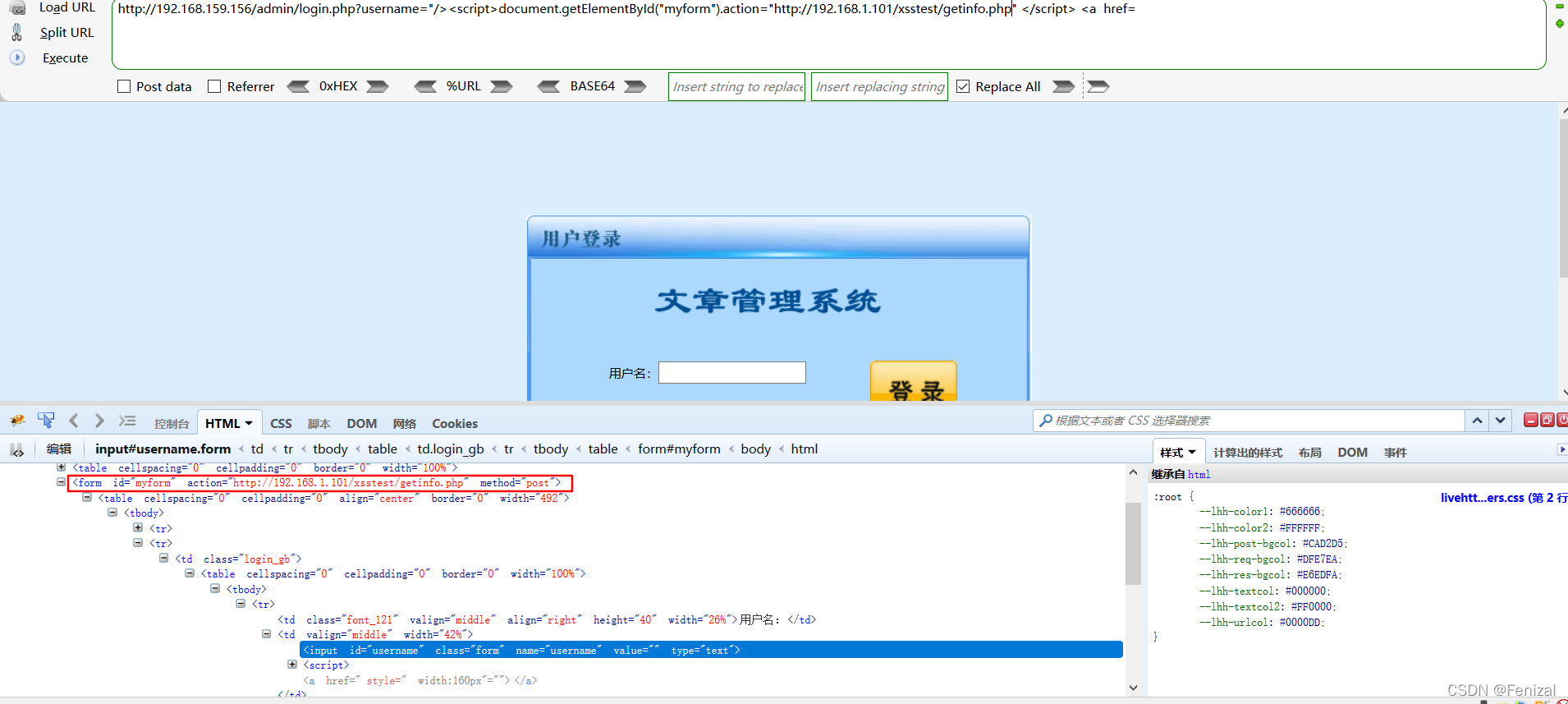Detach Firebug into new window icon
This screenshot has height=704, width=1568.
pyautogui.click(x=1547, y=420)
